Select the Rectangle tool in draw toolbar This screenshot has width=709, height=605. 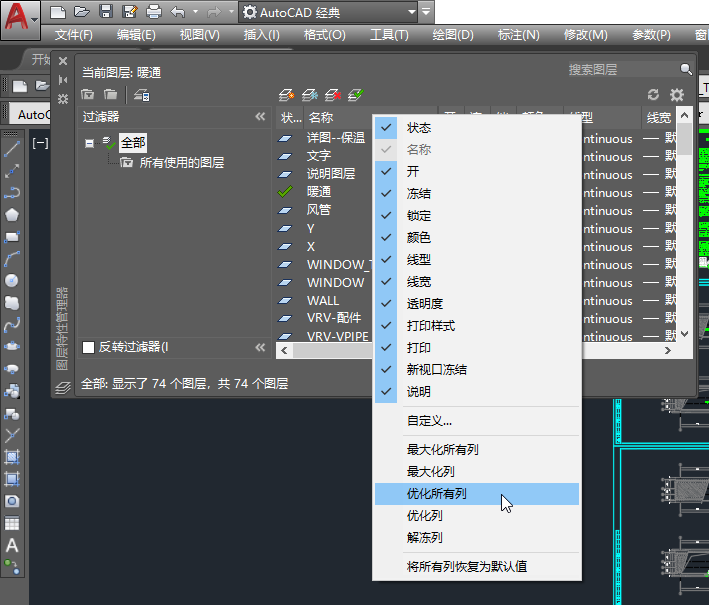click(x=12, y=237)
